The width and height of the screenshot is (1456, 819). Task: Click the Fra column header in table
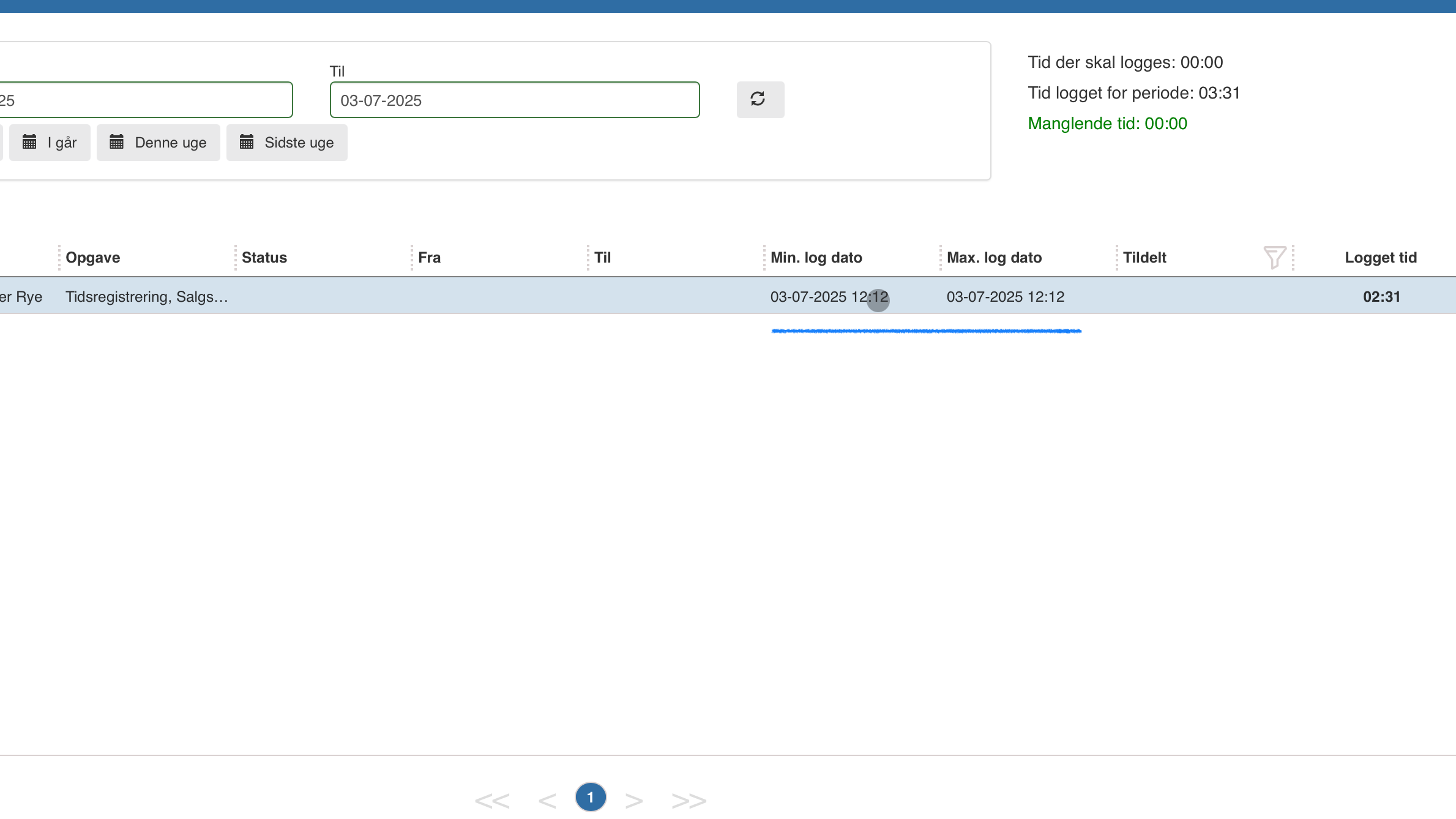(429, 258)
